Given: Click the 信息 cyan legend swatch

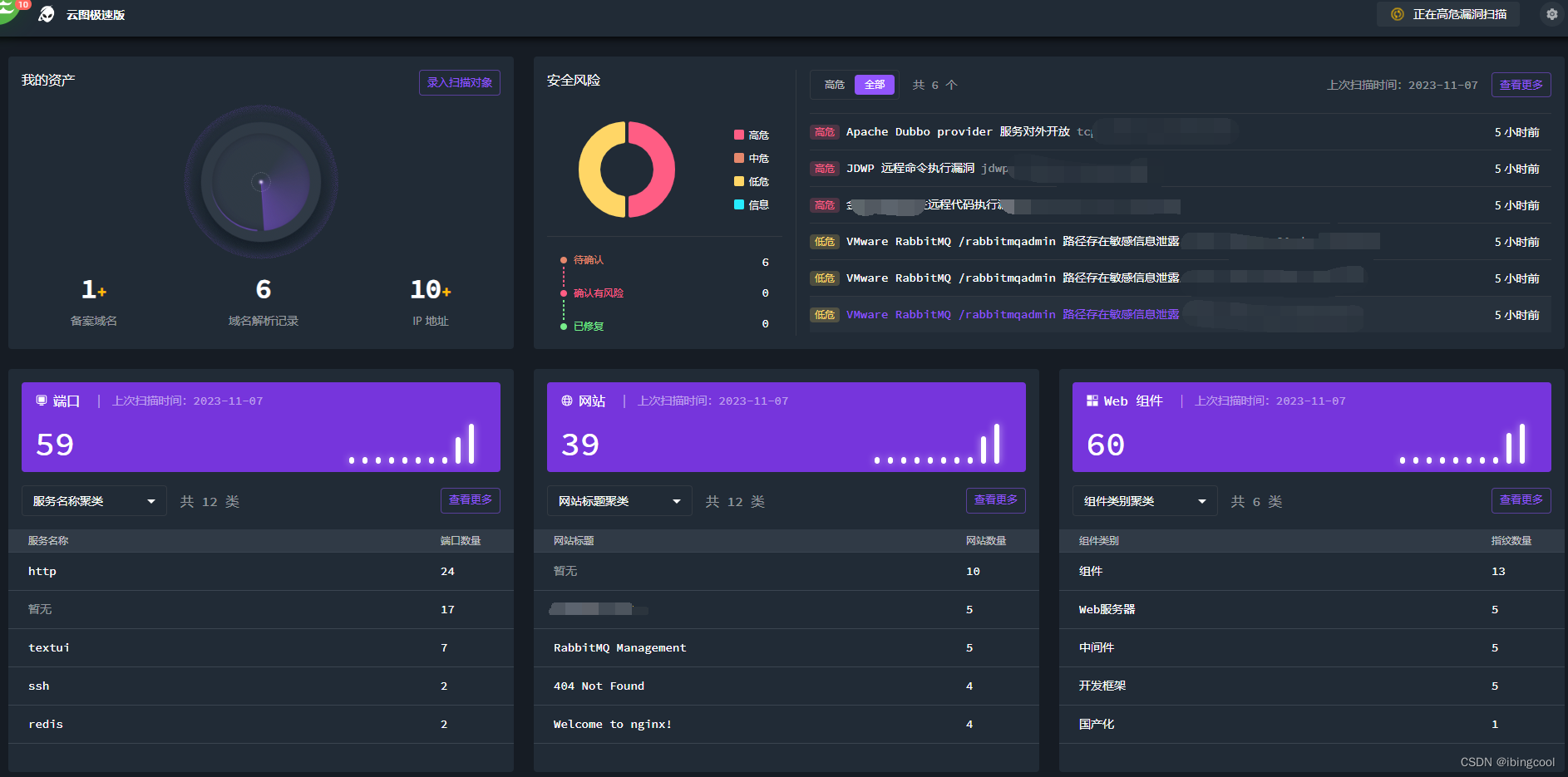Looking at the screenshot, I should coord(739,204).
